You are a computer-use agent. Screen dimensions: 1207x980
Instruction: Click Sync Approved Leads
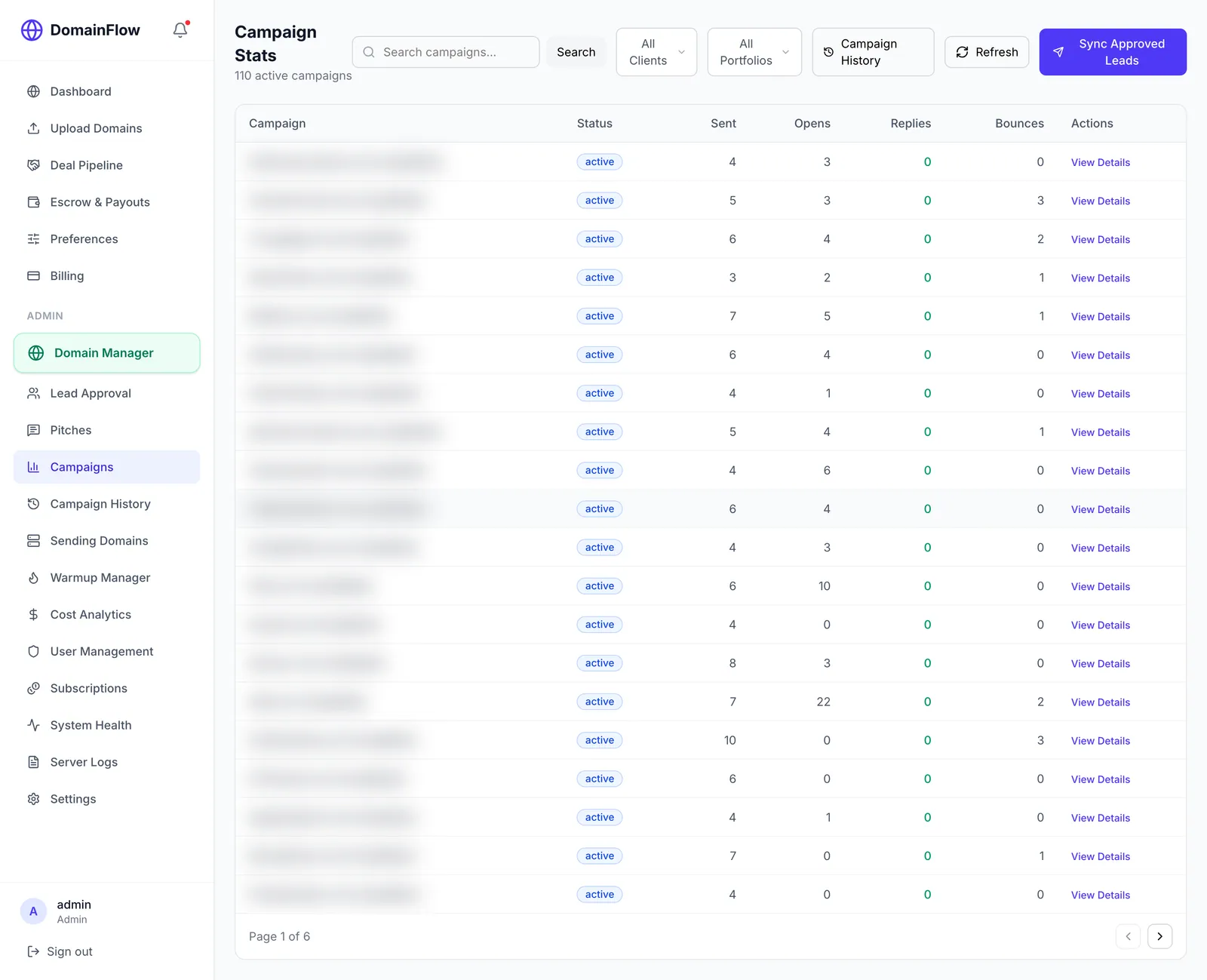click(x=1113, y=52)
